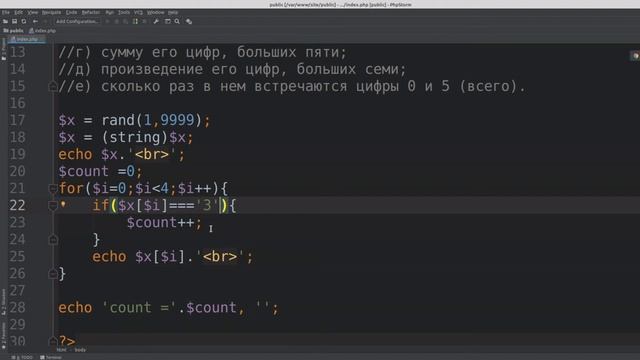Click the Open folder toolbar icon
640x360 pixels.
pos(6,21)
